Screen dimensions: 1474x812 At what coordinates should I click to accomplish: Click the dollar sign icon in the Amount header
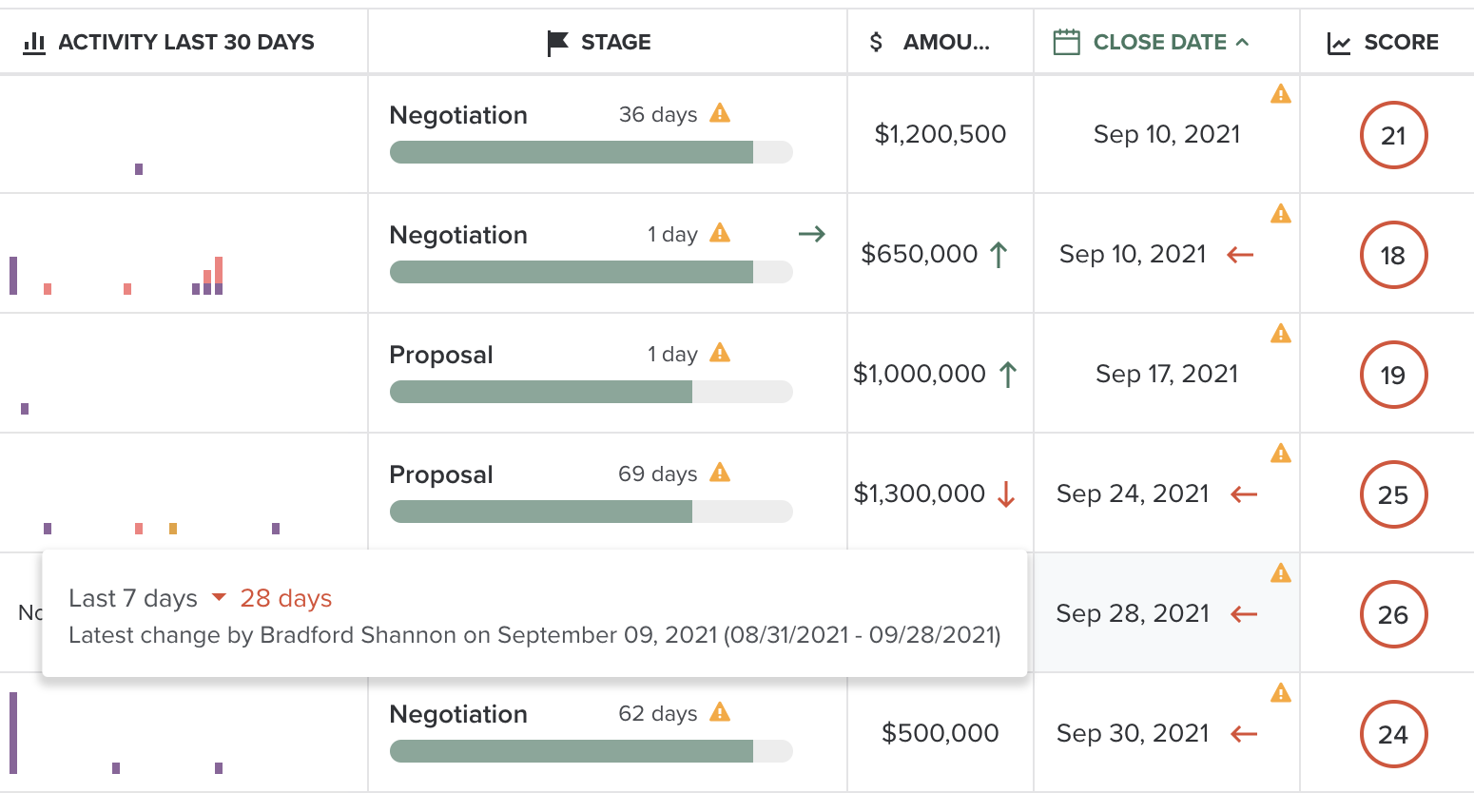tap(876, 42)
